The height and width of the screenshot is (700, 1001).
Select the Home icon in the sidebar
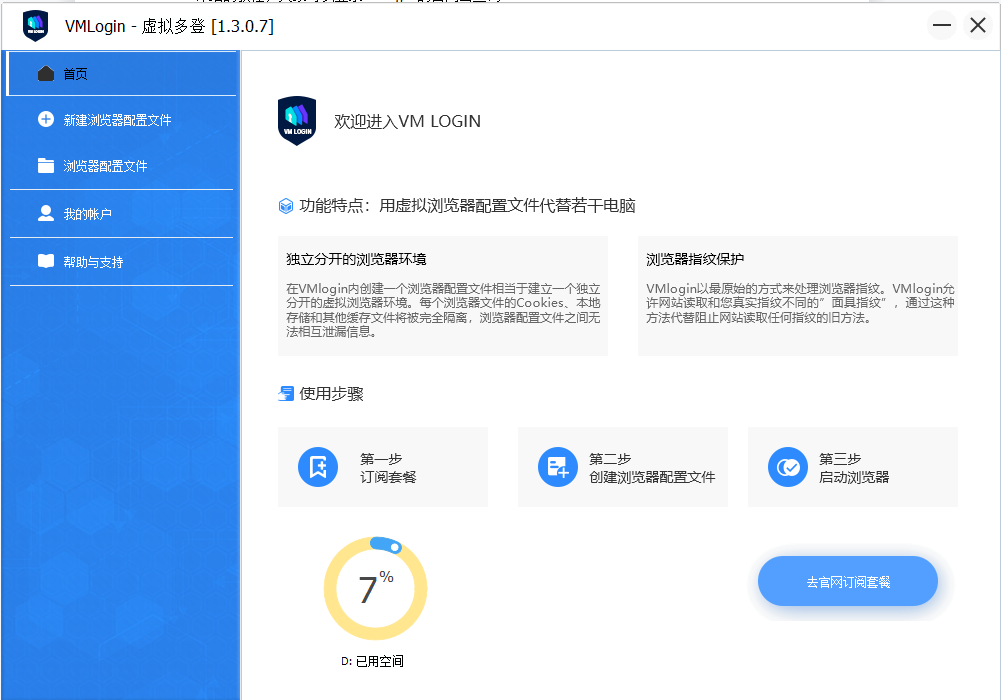pos(44,72)
